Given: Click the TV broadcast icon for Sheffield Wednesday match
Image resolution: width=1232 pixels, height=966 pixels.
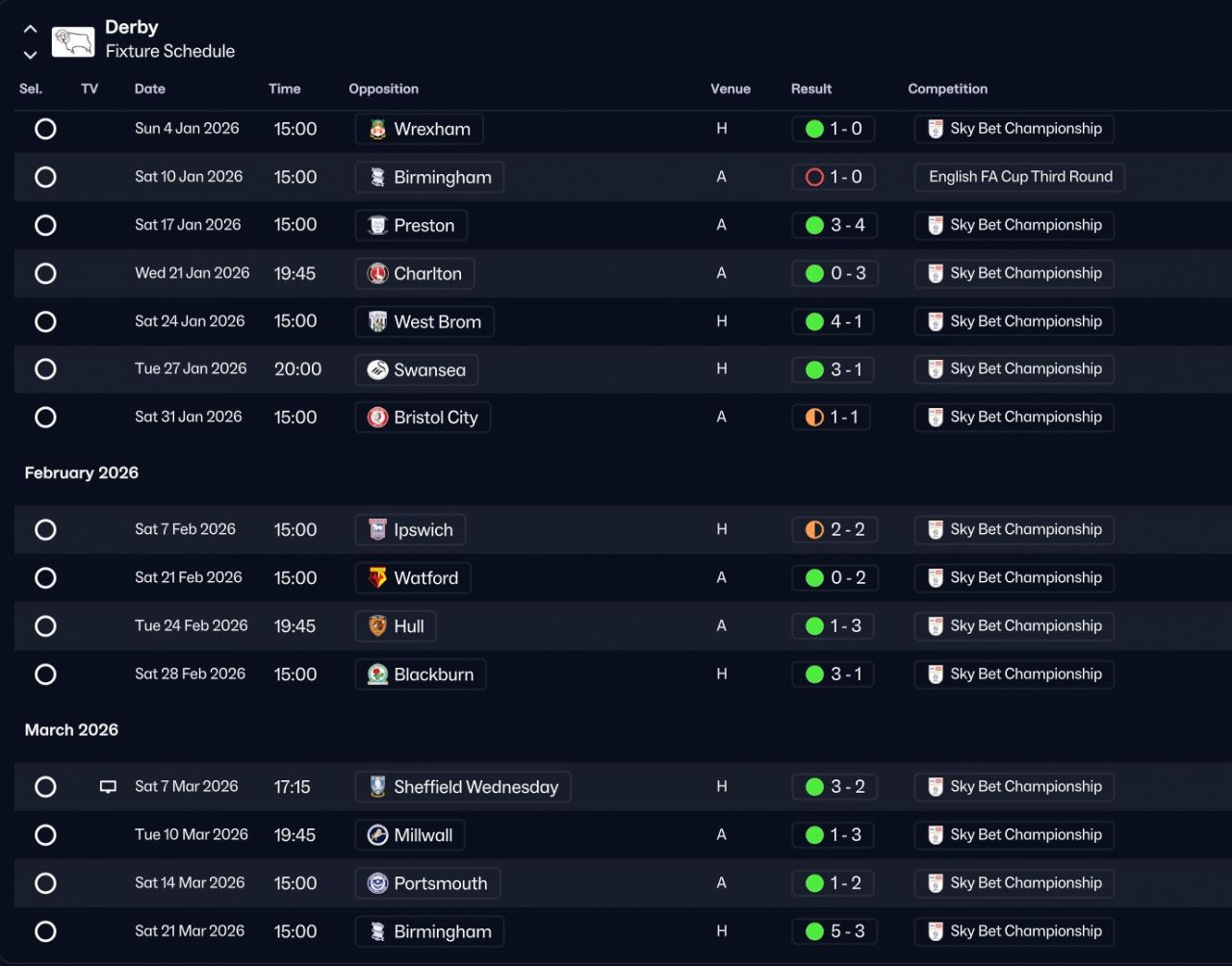Looking at the screenshot, I should point(108,787).
